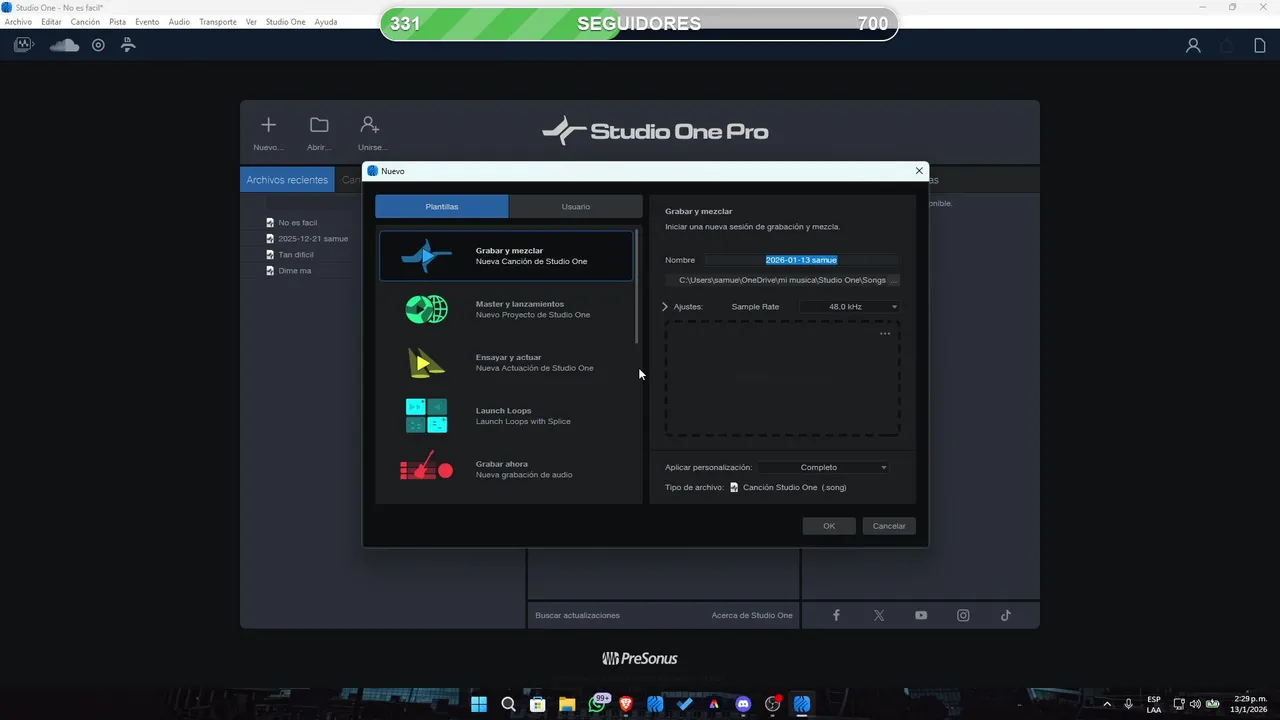Open the Editar menu
Screen dimensions: 1280x720
(x=51, y=22)
